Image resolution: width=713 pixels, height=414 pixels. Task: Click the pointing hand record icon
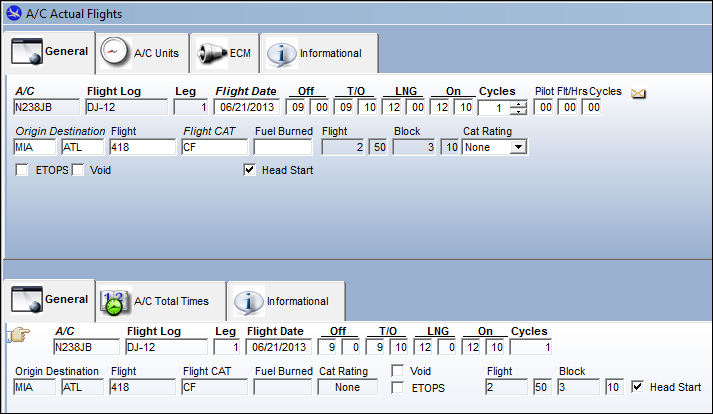pos(18,335)
